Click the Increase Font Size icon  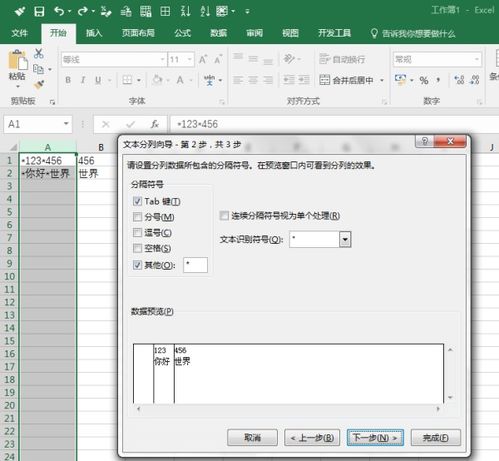(x=203, y=59)
